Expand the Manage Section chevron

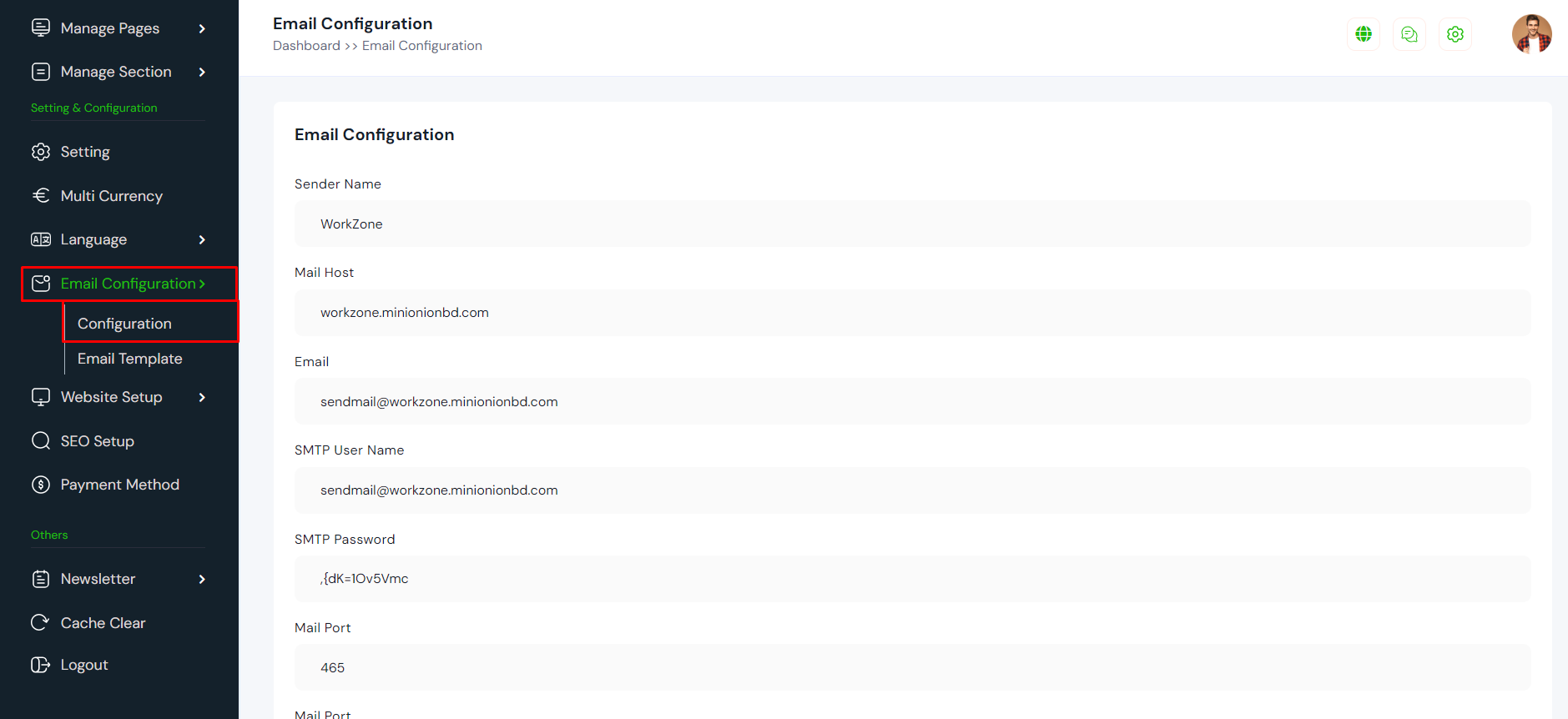[202, 72]
